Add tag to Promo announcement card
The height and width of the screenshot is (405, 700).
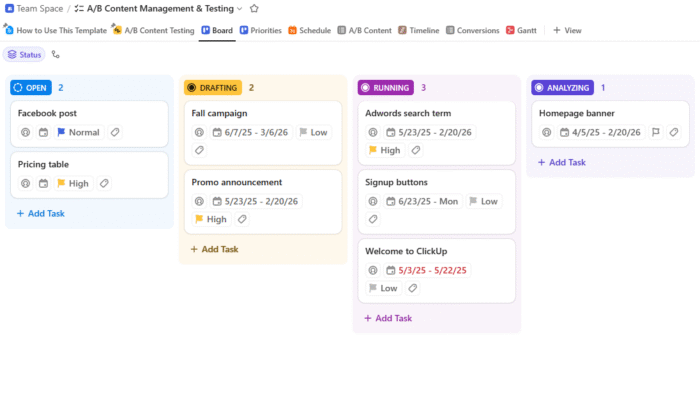click(242, 219)
